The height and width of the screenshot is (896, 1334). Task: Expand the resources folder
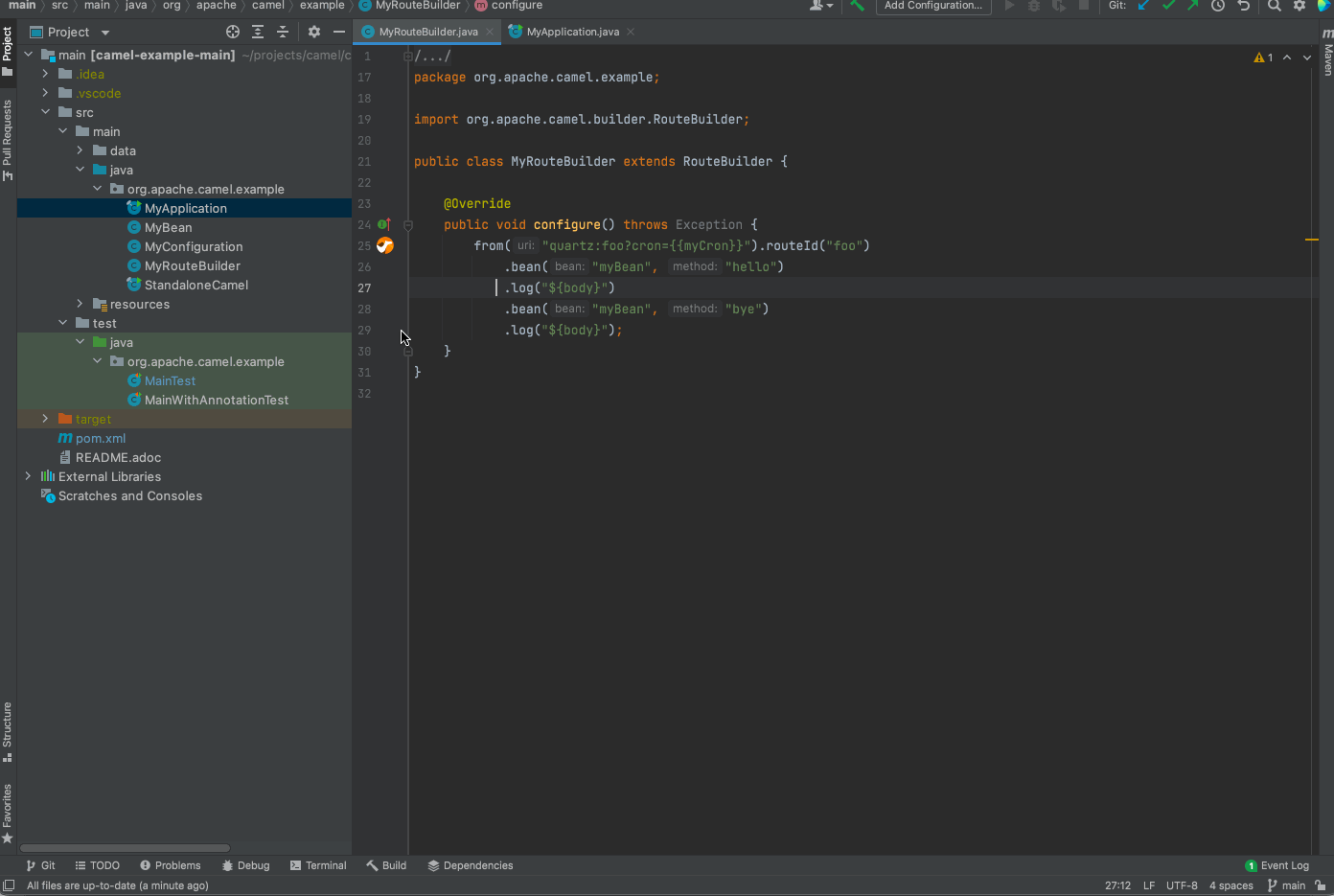(80, 304)
